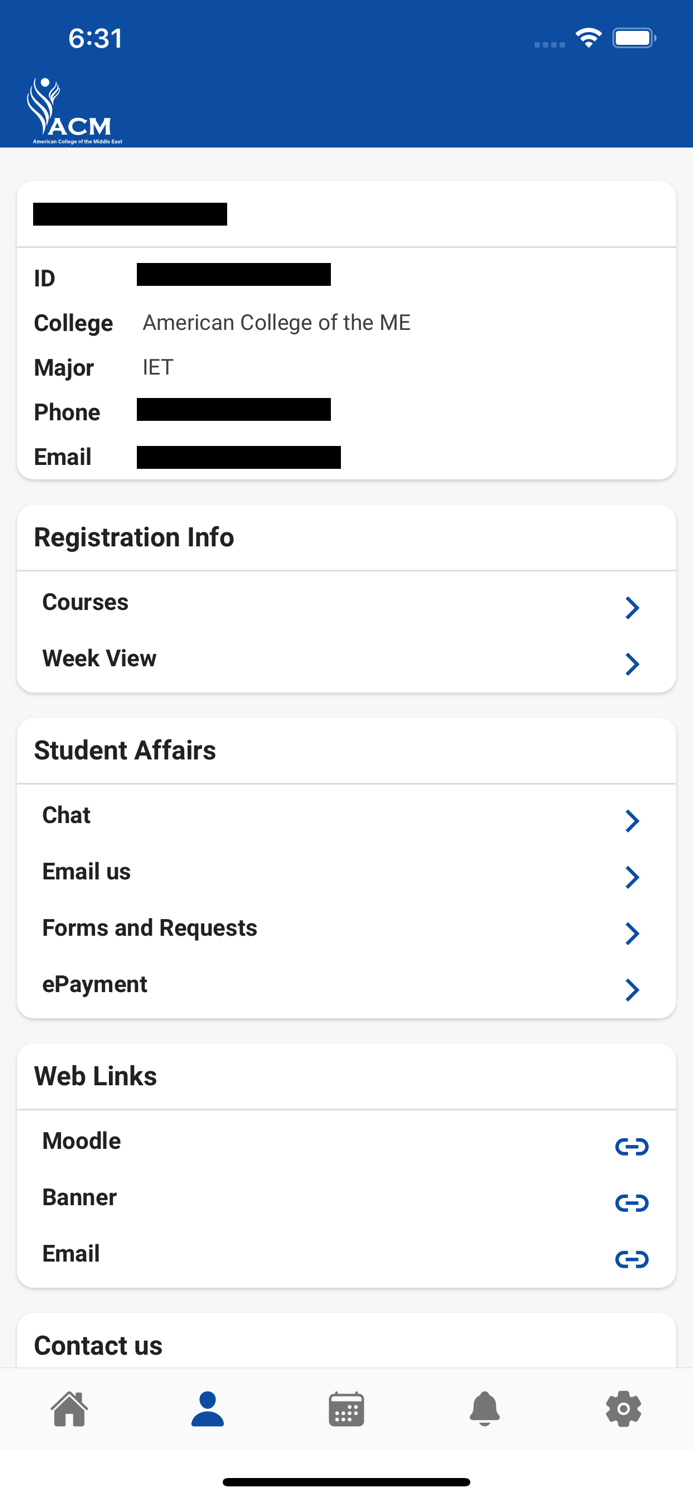Open the Courses row
693x1500 pixels.
tap(346, 602)
